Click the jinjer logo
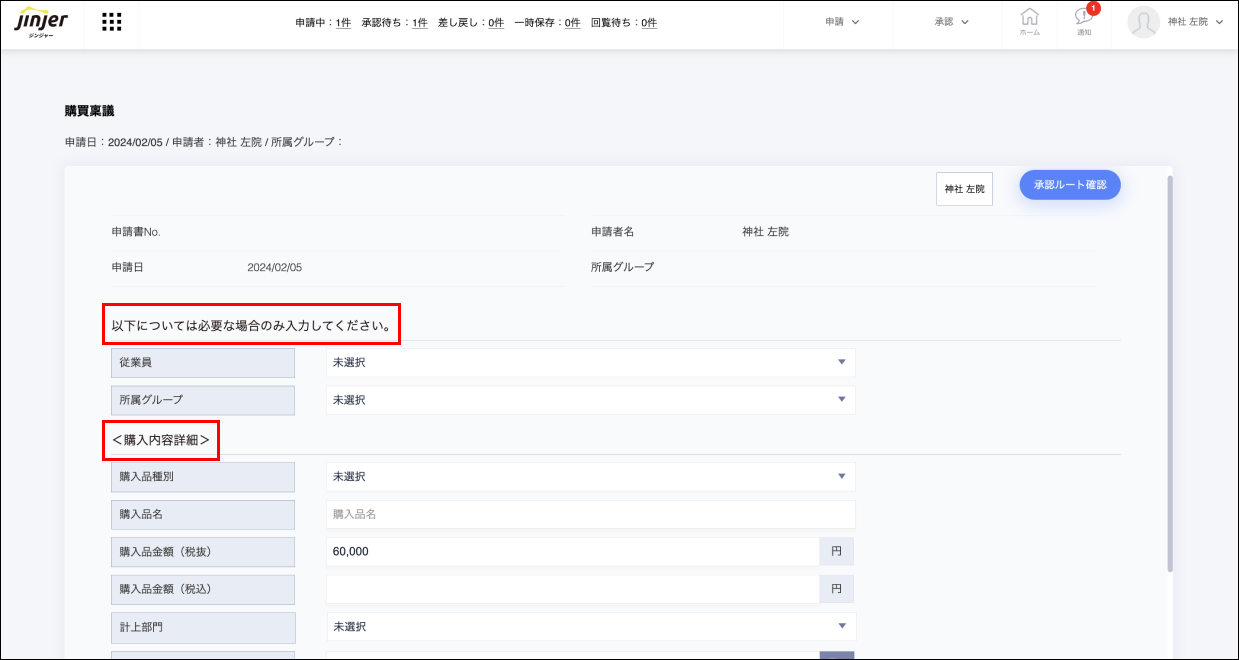 pyautogui.click(x=41, y=23)
